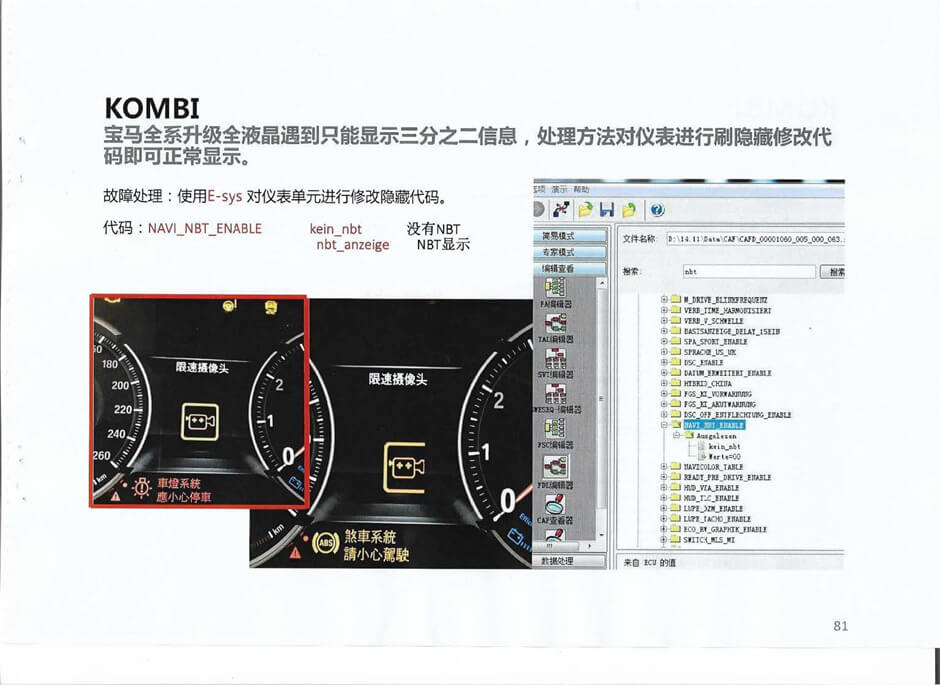
Task: Open the PSC编辑器 sidebar icon
Action: click(x=555, y=428)
